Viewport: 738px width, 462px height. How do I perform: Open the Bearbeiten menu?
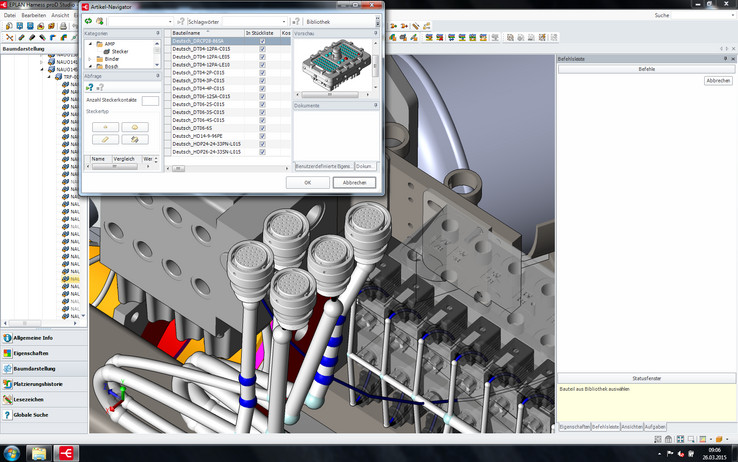click(x=33, y=16)
